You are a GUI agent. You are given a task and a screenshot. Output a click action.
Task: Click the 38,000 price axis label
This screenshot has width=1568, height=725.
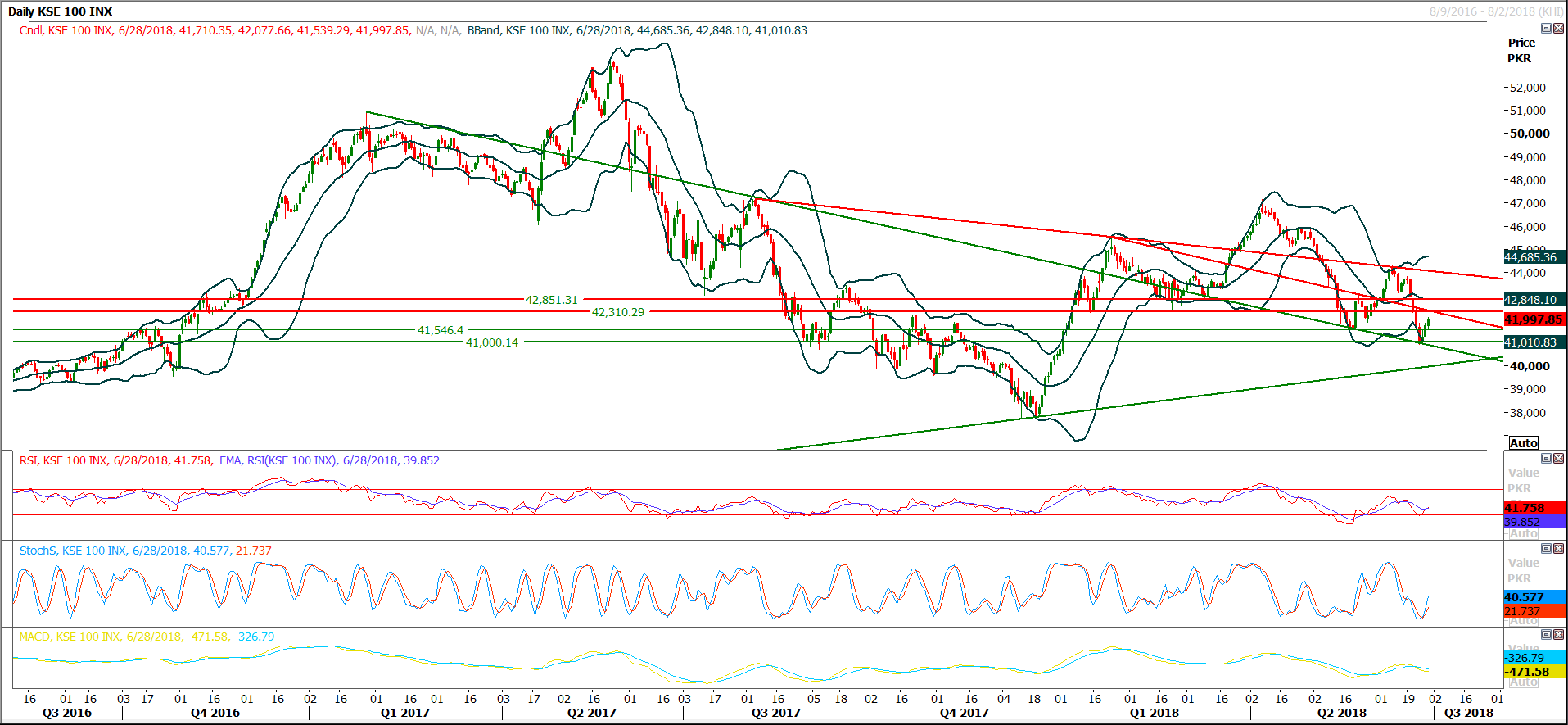coord(1528,413)
